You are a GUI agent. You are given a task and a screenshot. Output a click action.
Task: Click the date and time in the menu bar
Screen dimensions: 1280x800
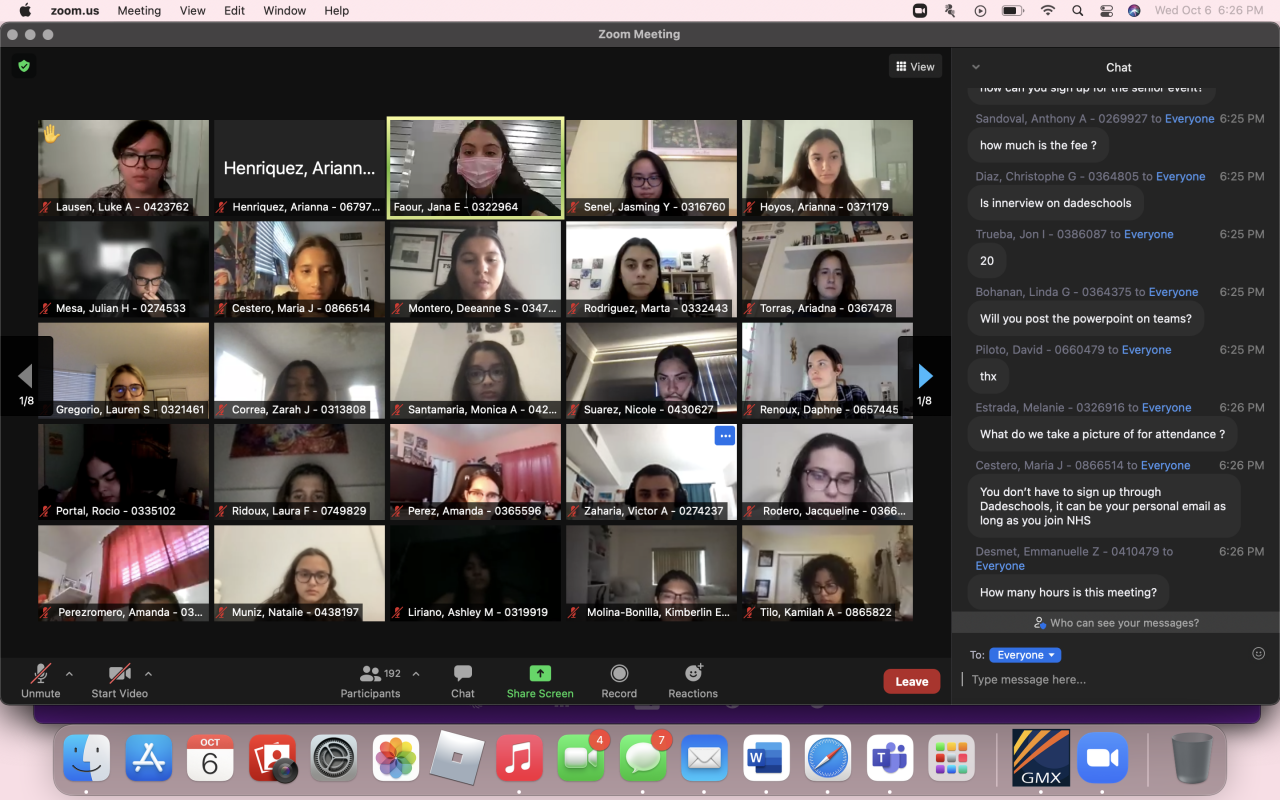[1209, 11]
